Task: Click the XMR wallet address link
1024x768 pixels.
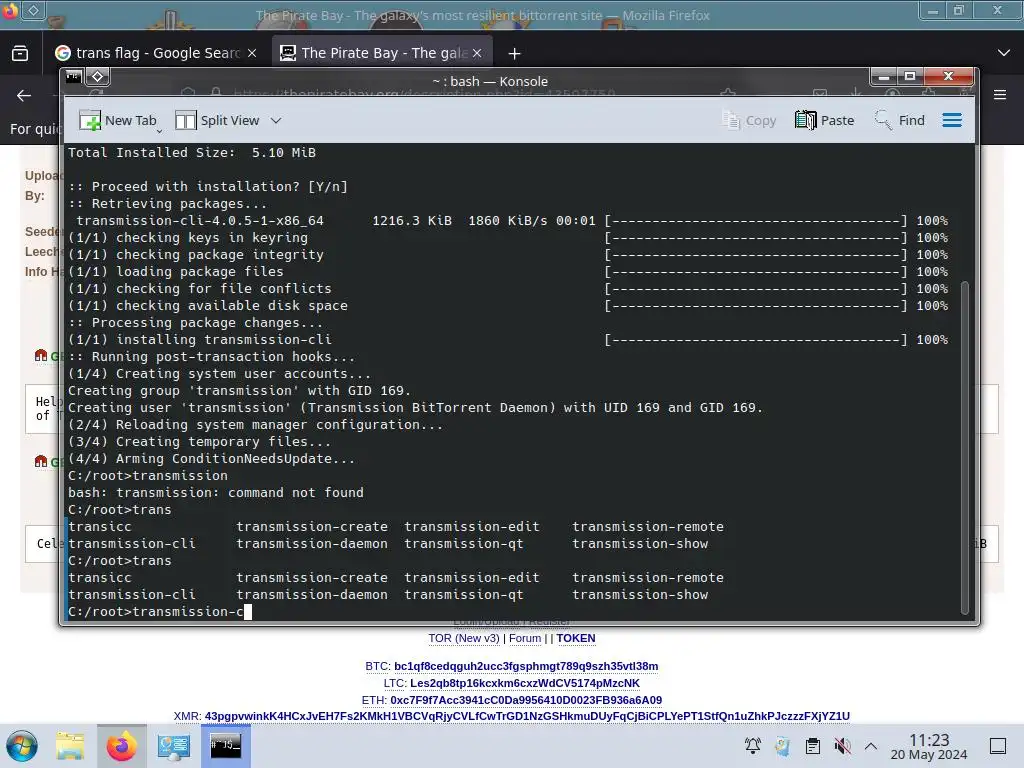Action: click(527, 716)
